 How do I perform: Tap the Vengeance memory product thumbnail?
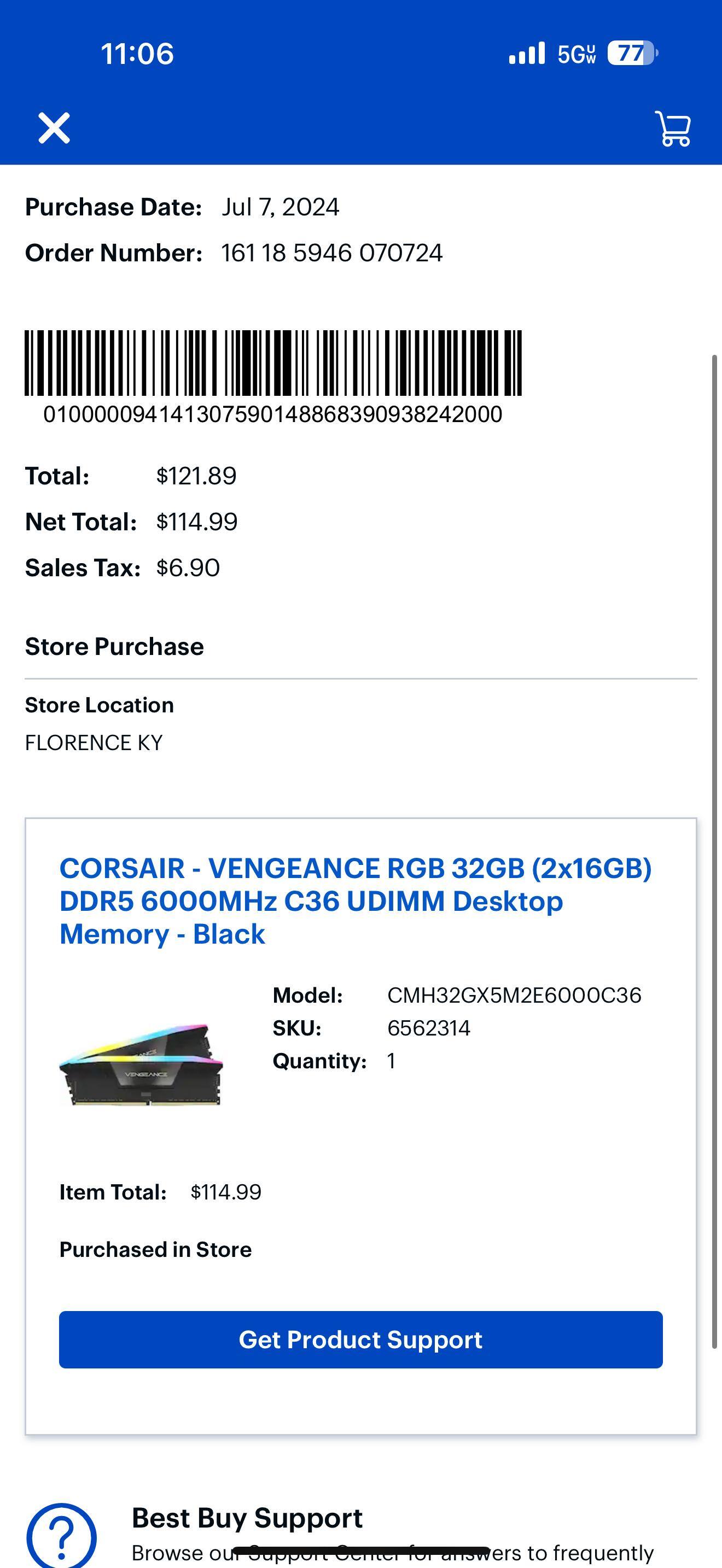141,1065
